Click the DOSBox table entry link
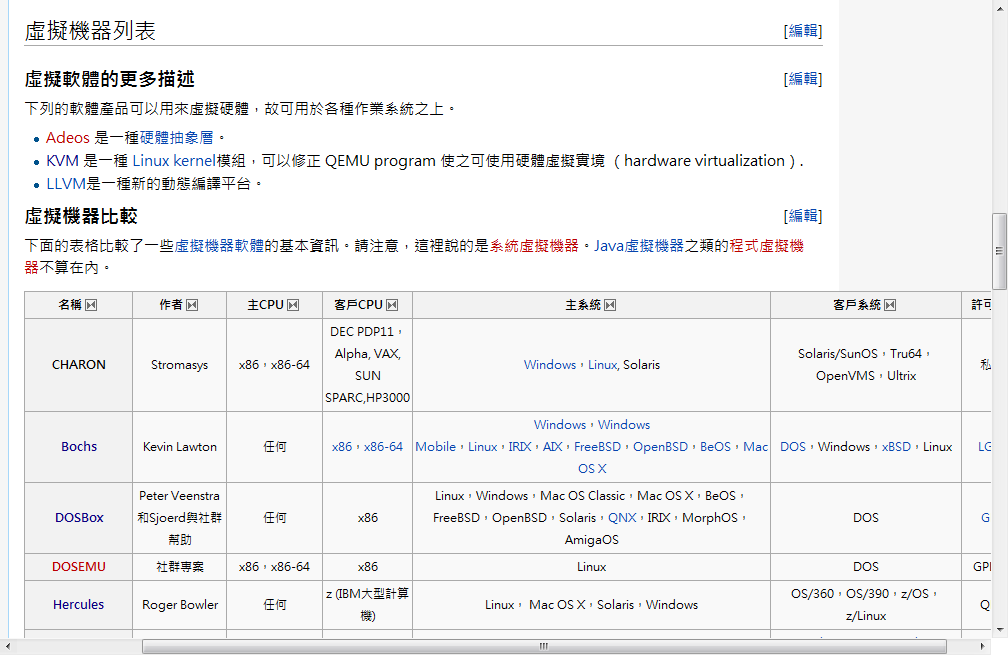This screenshot has width=1008, height=655. tap(79, 518)
